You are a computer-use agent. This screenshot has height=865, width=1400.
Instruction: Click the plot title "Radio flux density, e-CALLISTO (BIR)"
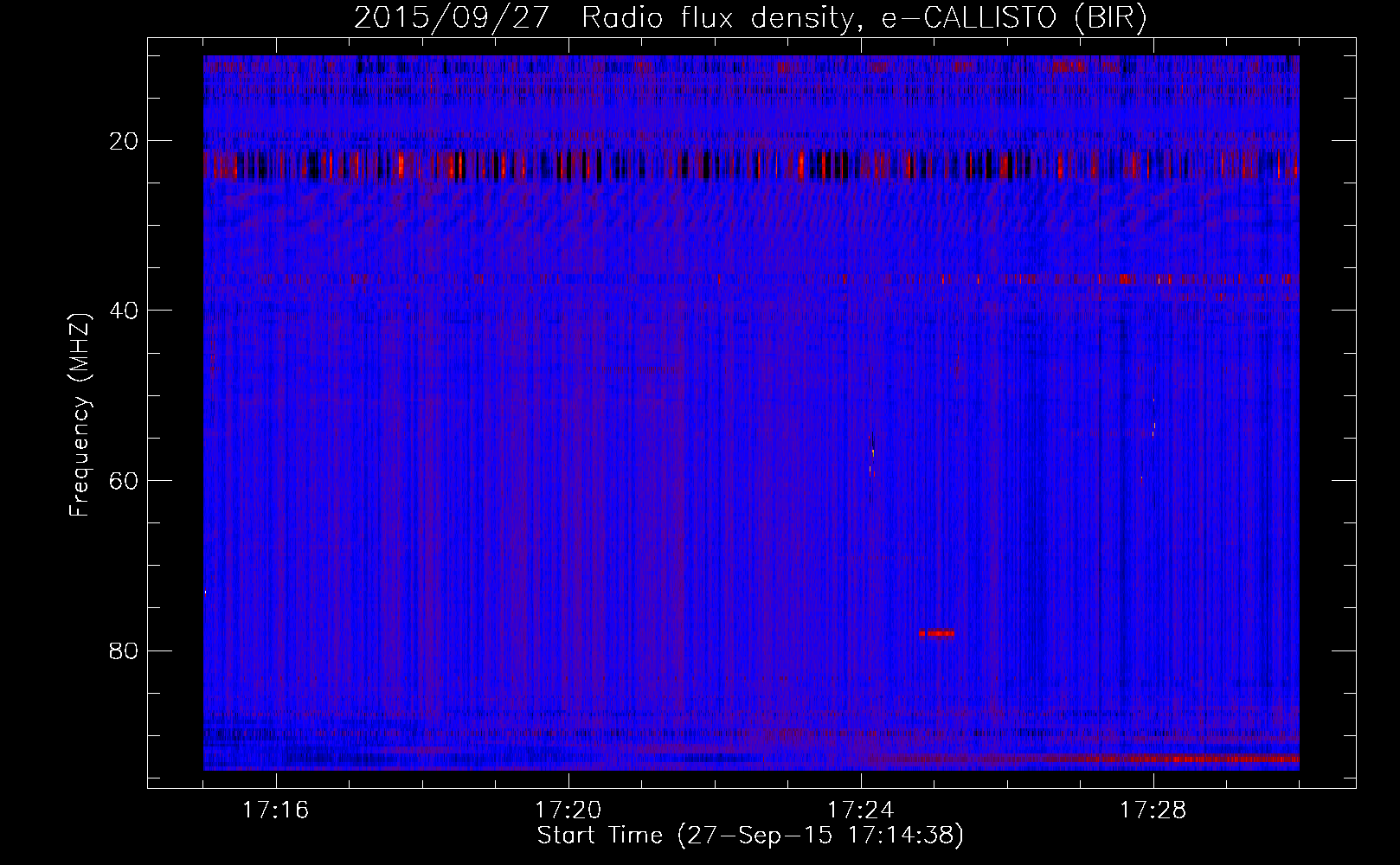pyautogui.click(x=864, y=17)
